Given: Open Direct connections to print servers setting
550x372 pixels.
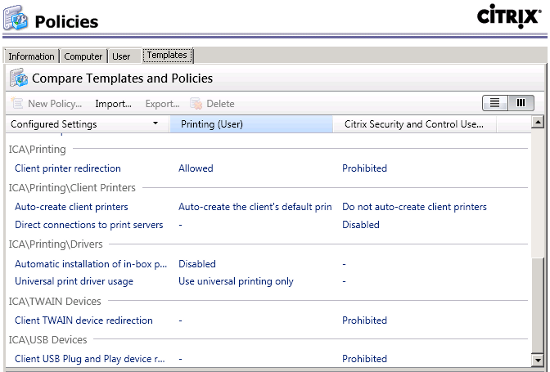Looking at the screenshot, I should point(89,225).
